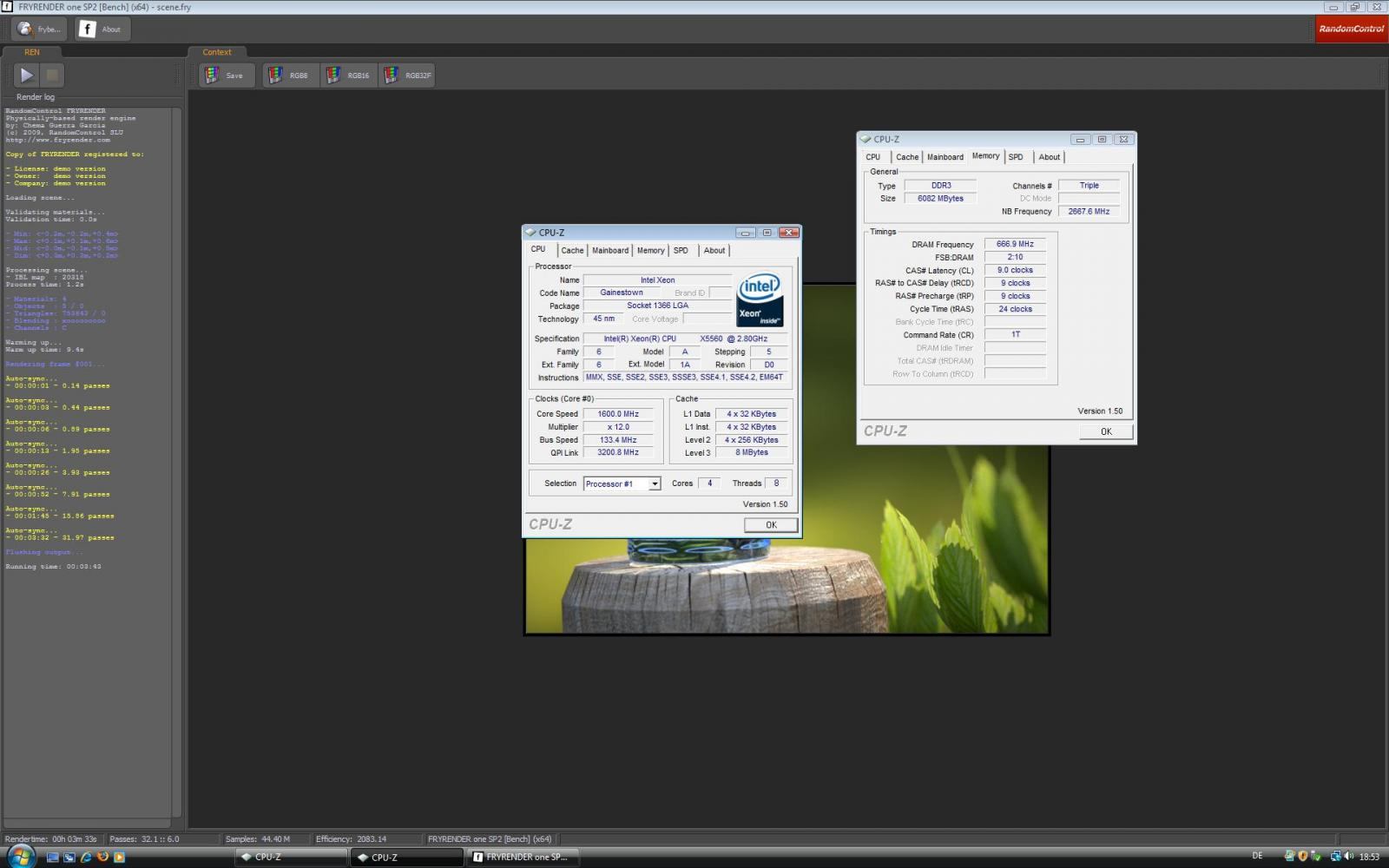This screenshot has width=1389, height=868.
Task: Open Mainboard tab in Memory CPU-Z window
Action: (945, 157)
